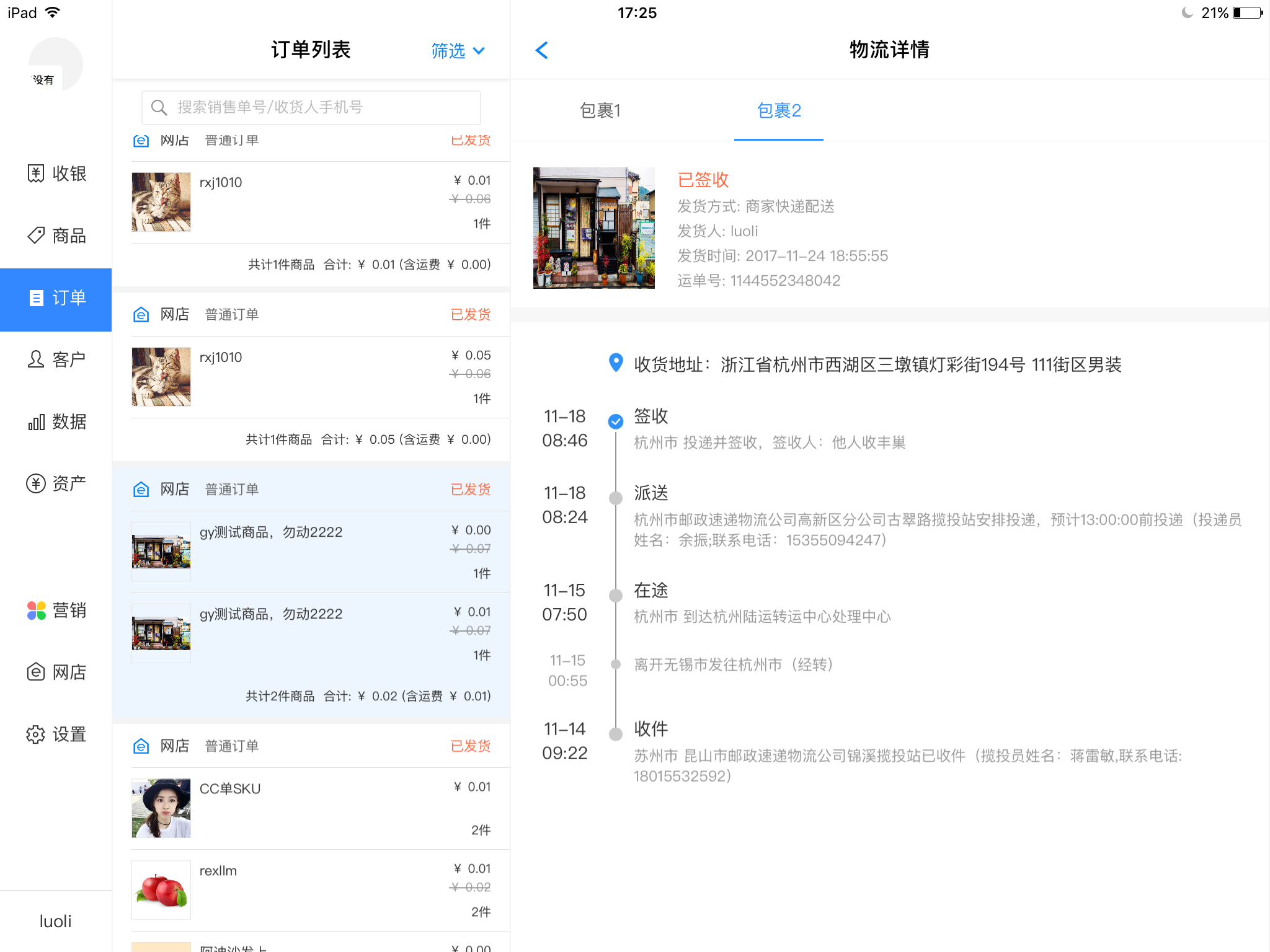The image size is (1270, 952).
Task: Tap the blue back arrow in 物流详情
Action: pyautogui.click(x=541, y=50)
